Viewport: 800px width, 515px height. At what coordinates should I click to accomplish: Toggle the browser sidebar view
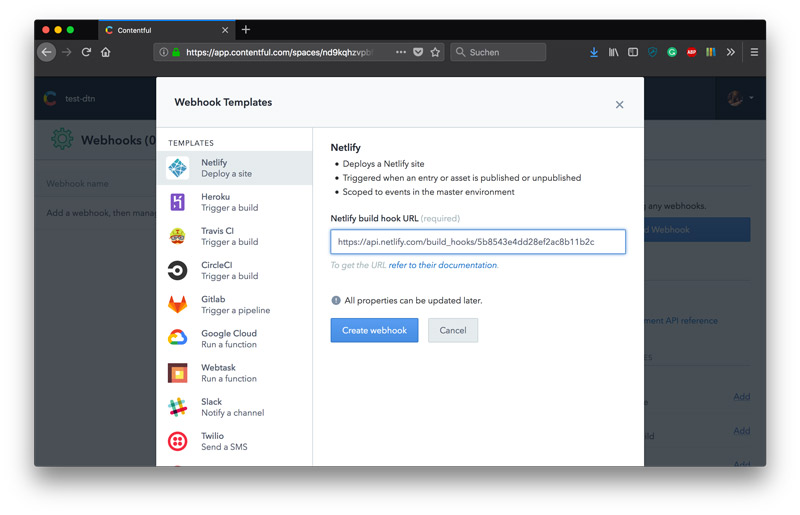pos(633,52)
